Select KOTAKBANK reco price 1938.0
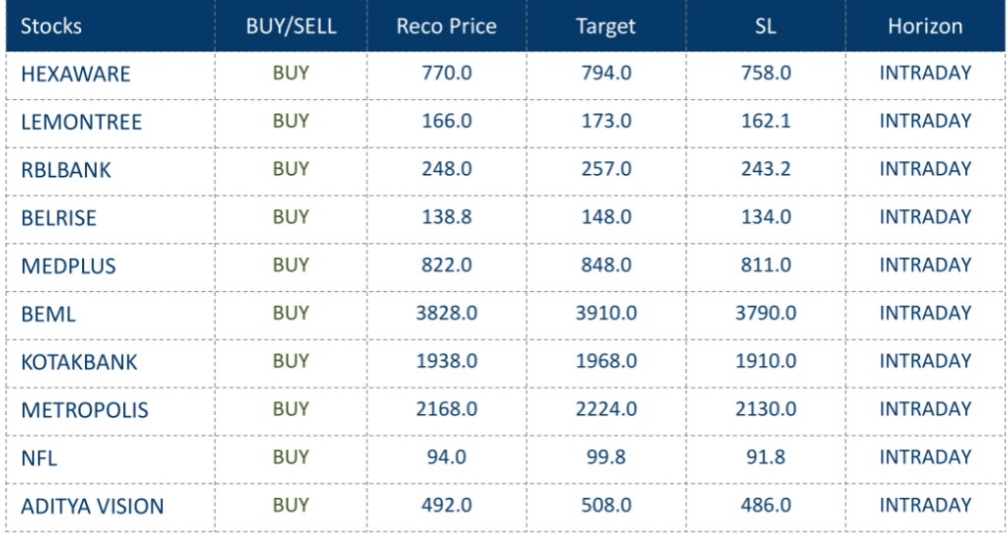The image size is (1007, 544). click(446, 361)
